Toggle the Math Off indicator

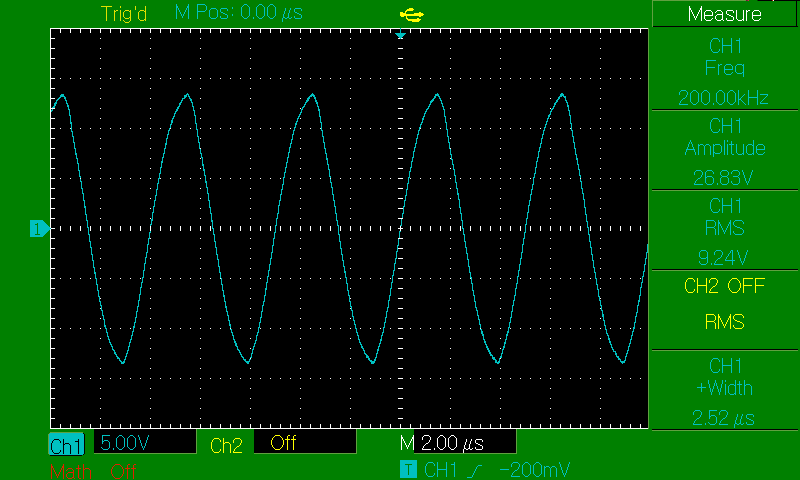(92, 470)
